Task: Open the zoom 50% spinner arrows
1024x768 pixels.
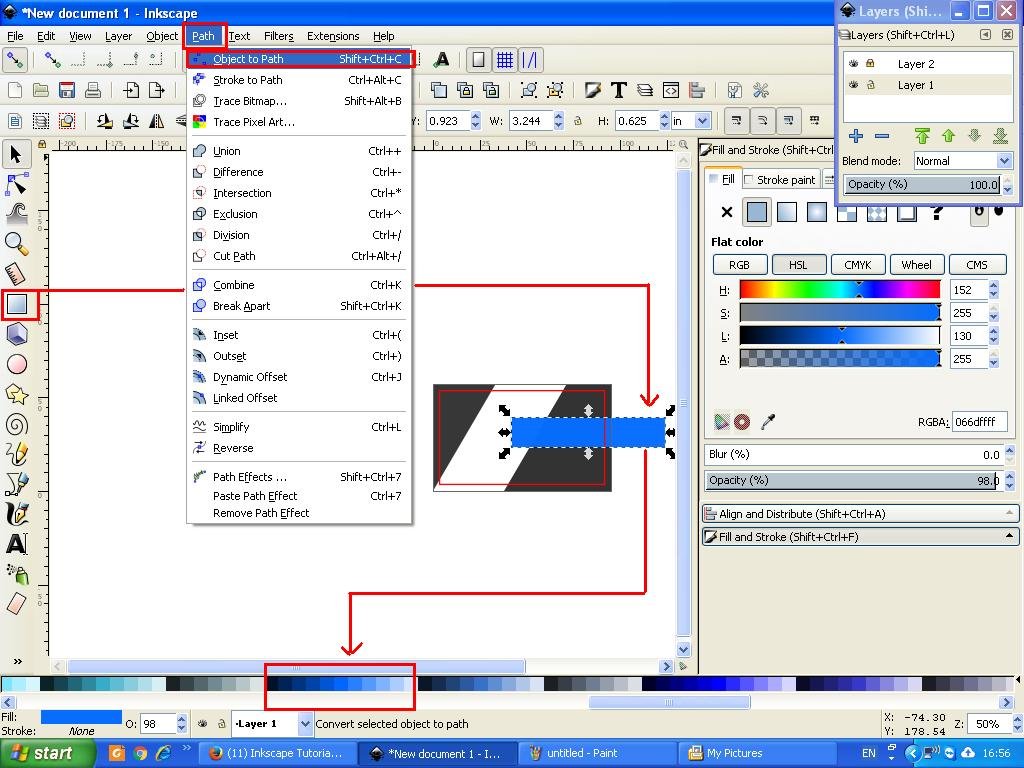Action: coord(1017,724)
